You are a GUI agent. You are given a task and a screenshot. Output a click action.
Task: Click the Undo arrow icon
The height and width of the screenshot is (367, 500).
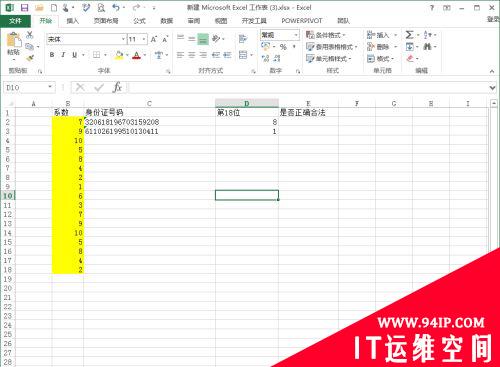[116, 7]
